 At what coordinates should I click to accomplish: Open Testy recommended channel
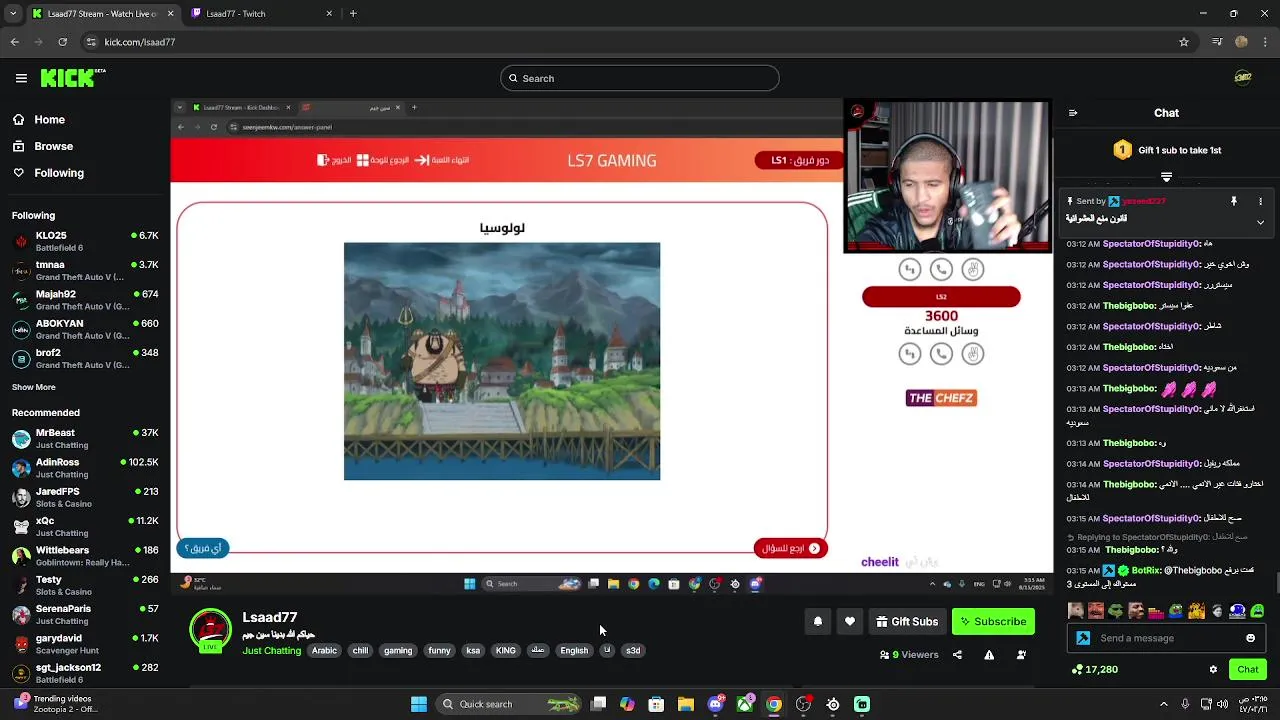(85, 585)
